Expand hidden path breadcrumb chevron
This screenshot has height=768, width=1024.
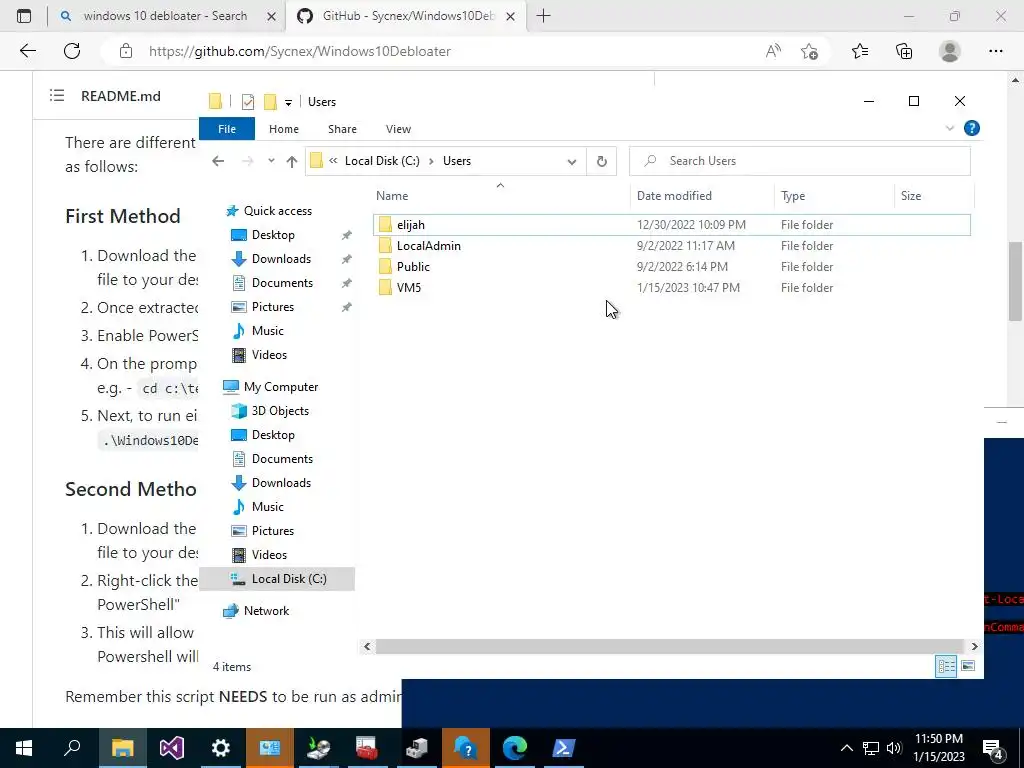point(333,161)
